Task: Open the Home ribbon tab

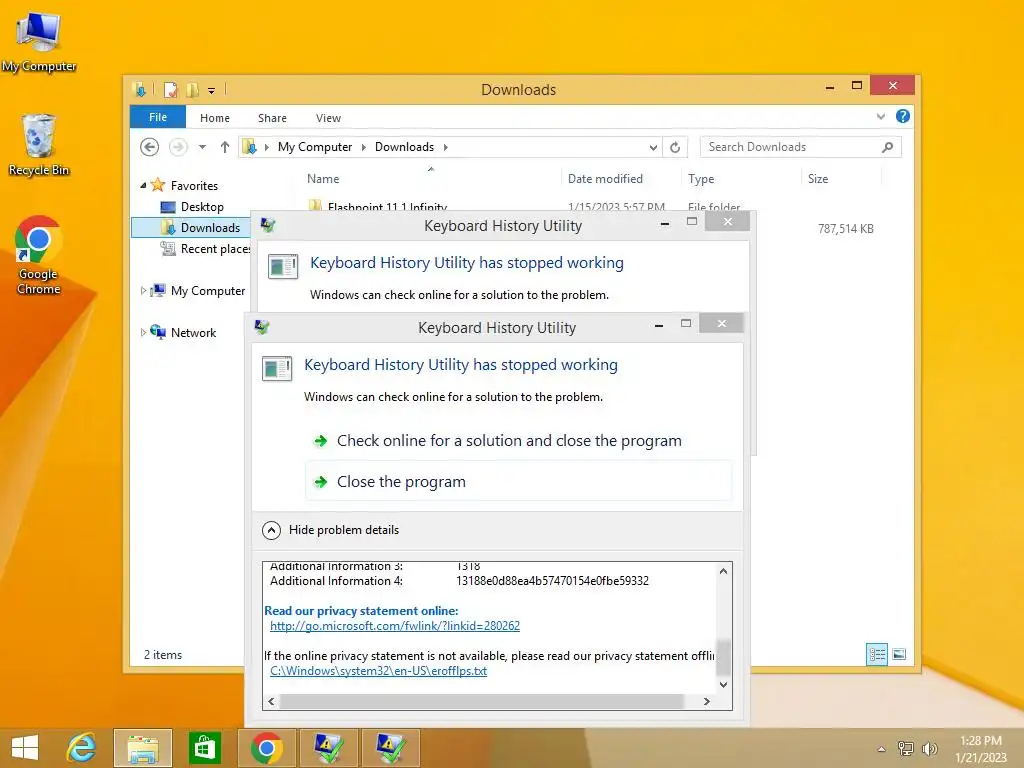Action: tap(215, 118)
